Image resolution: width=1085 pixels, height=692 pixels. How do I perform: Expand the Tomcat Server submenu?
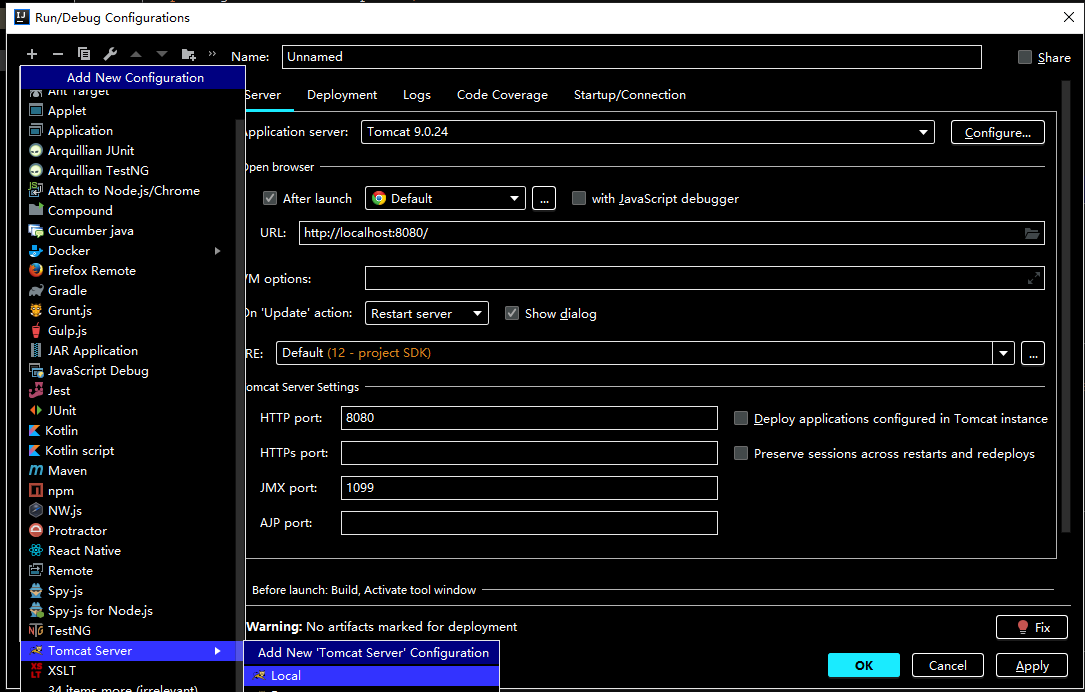[131, 651]
